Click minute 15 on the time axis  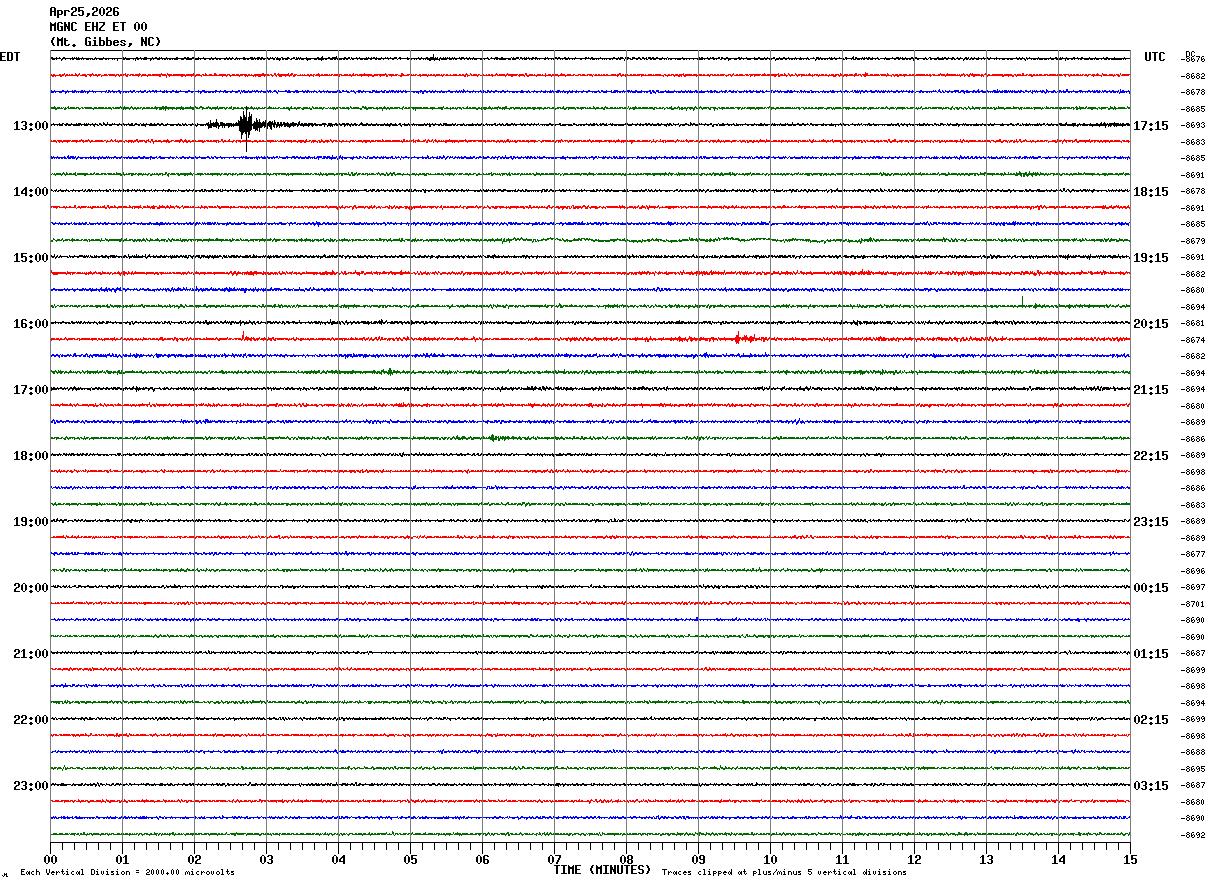click(x=1130, y=859)
